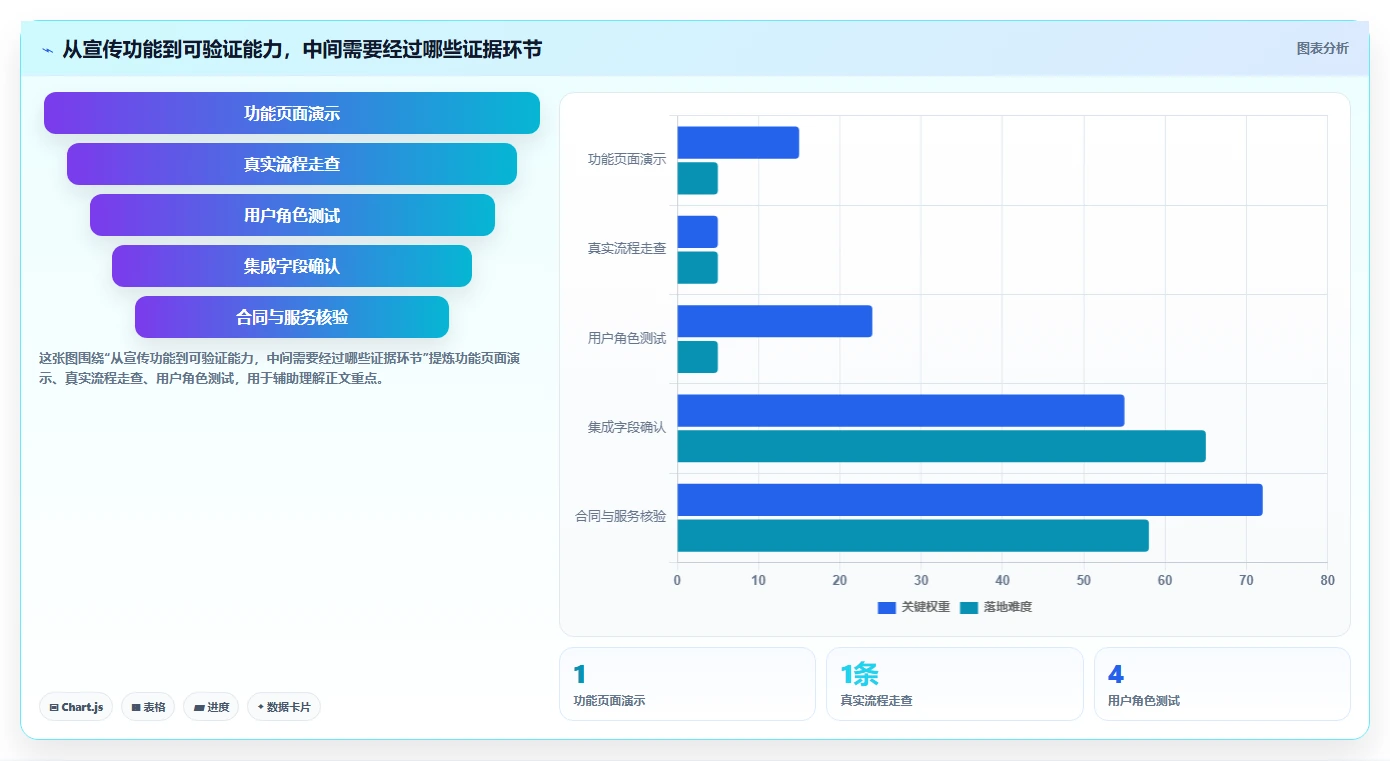This screenshot has width=1390, height=761.
Task: Click the chart title heading text
Action: pyautogui.click(x=302, y=49)
